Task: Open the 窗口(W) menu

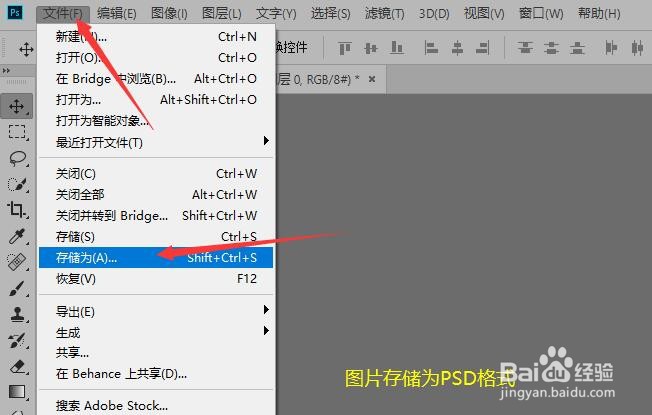Action: (x=541, y=14)
